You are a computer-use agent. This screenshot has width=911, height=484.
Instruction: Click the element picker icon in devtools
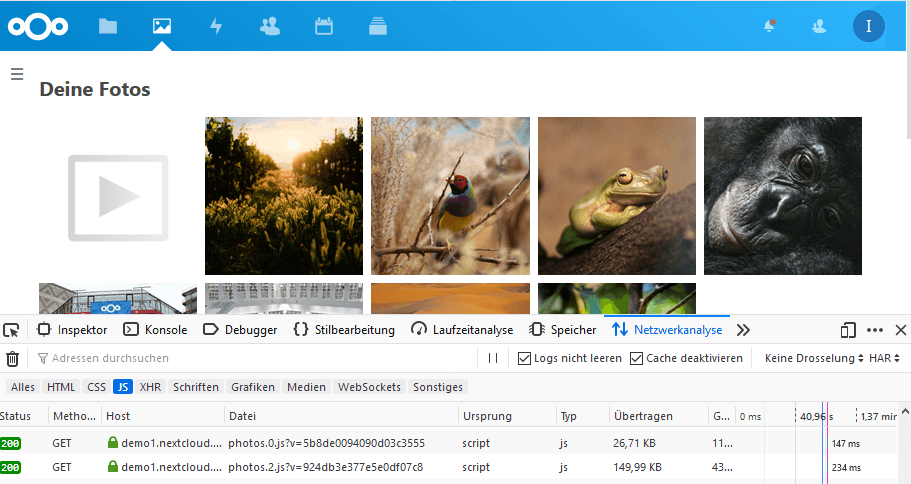(x=12, y=330)
